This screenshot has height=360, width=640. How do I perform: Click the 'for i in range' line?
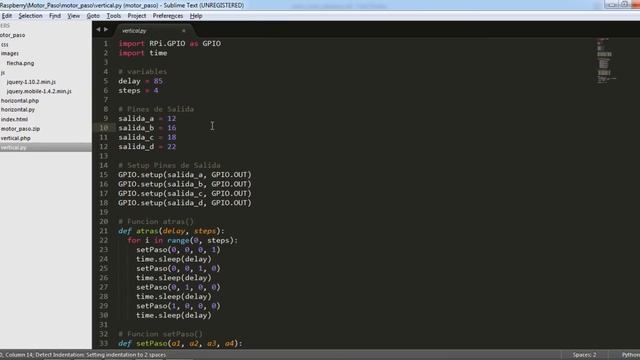pos(182,240)
